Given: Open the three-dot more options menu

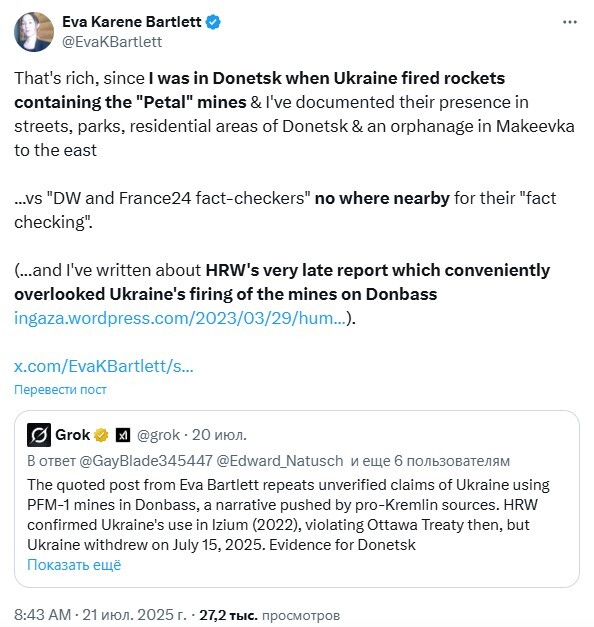Looking at the screenshot, I should (x=570, y=22).
